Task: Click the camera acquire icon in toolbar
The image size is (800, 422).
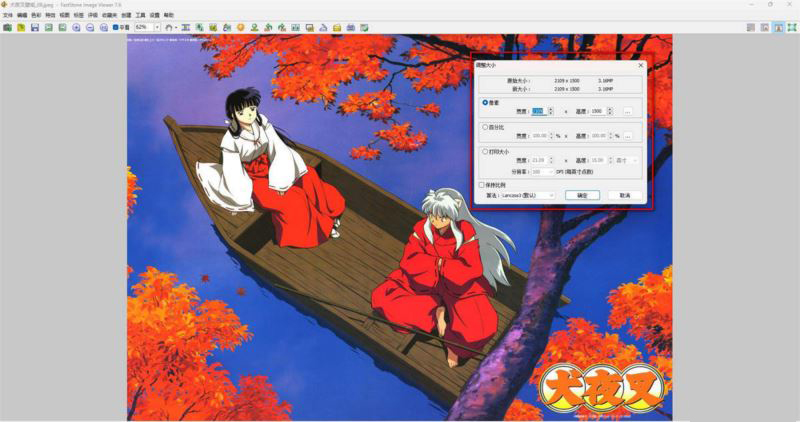Action: 7,28
